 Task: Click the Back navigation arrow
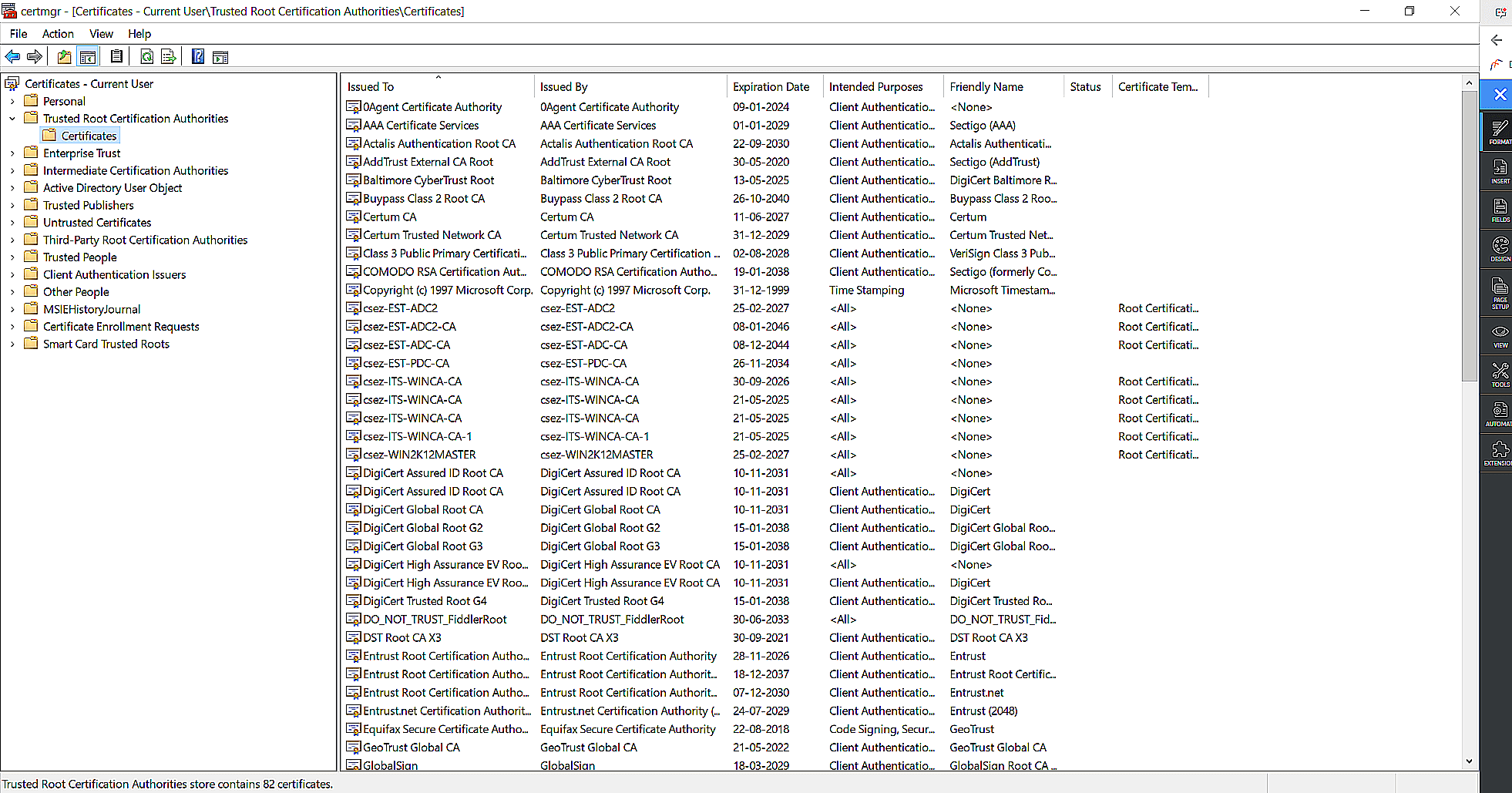(x=12, y=56)
